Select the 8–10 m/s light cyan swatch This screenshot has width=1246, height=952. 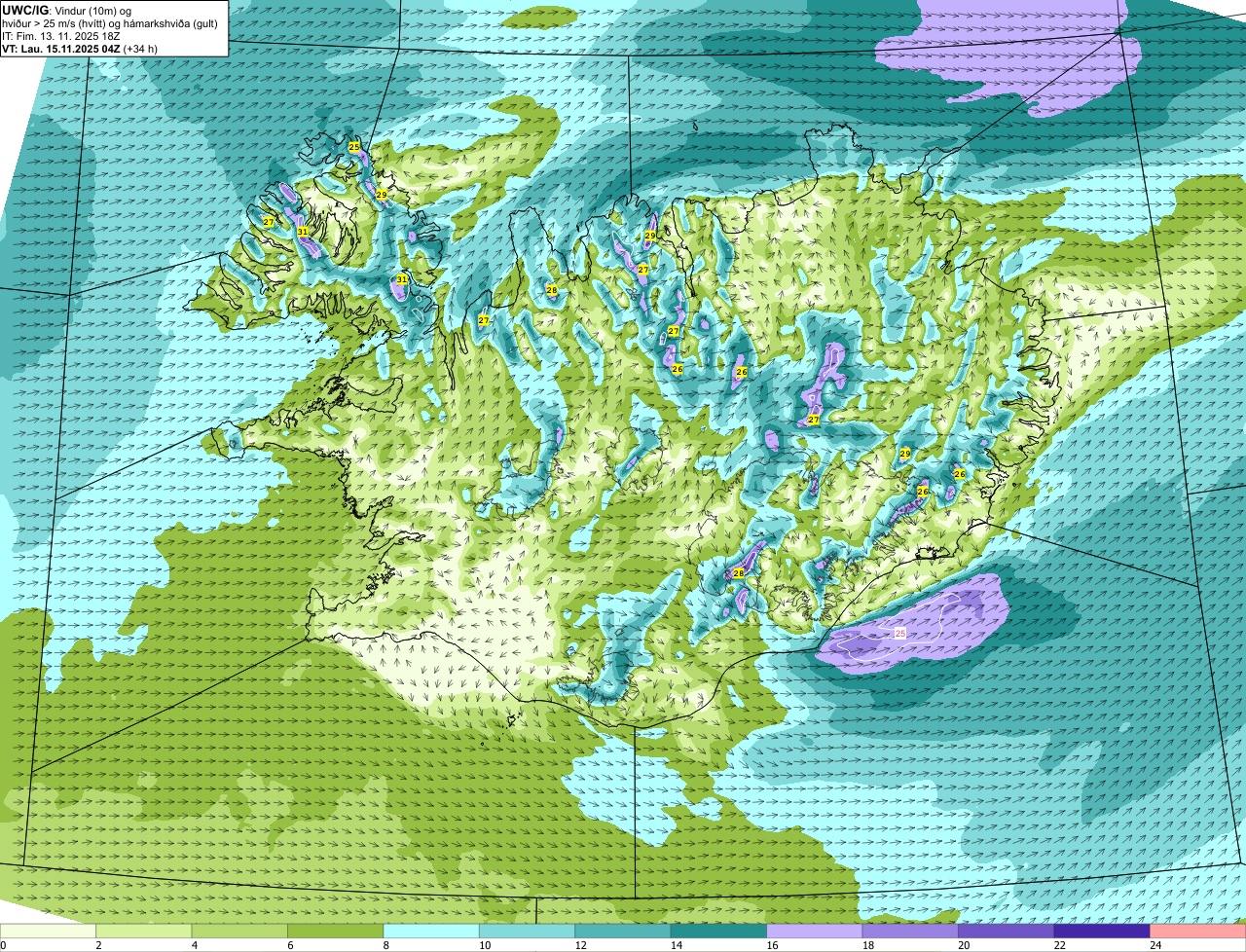pyautogui.click(x=432, y=932)
